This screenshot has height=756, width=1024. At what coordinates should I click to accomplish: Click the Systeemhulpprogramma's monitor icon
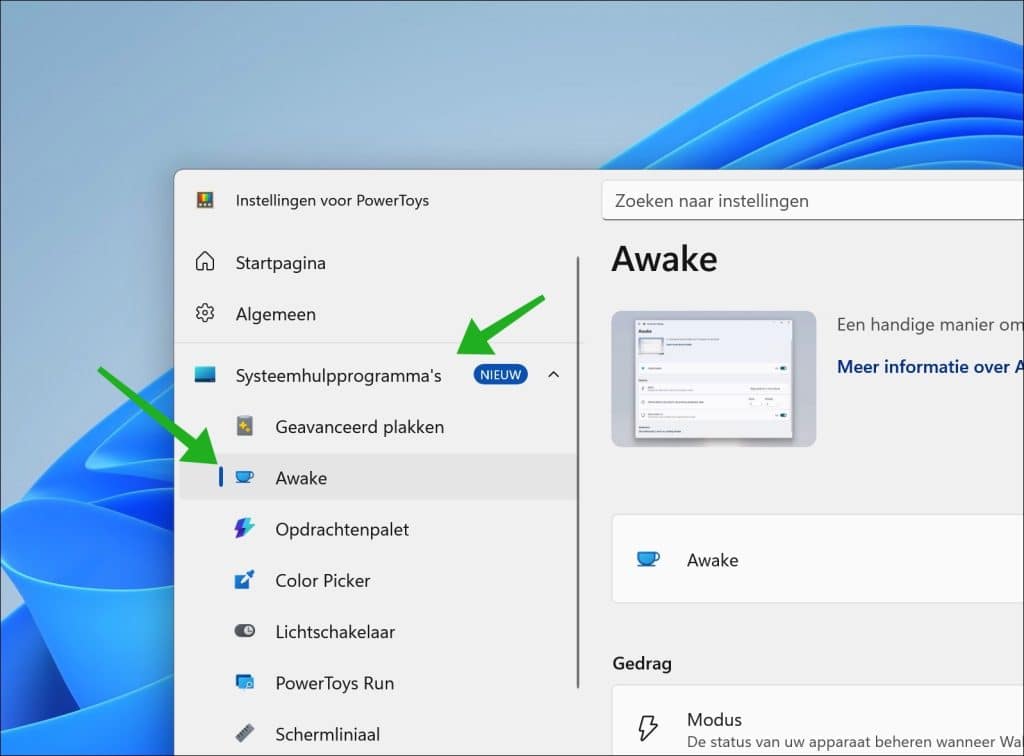[205, 375]
